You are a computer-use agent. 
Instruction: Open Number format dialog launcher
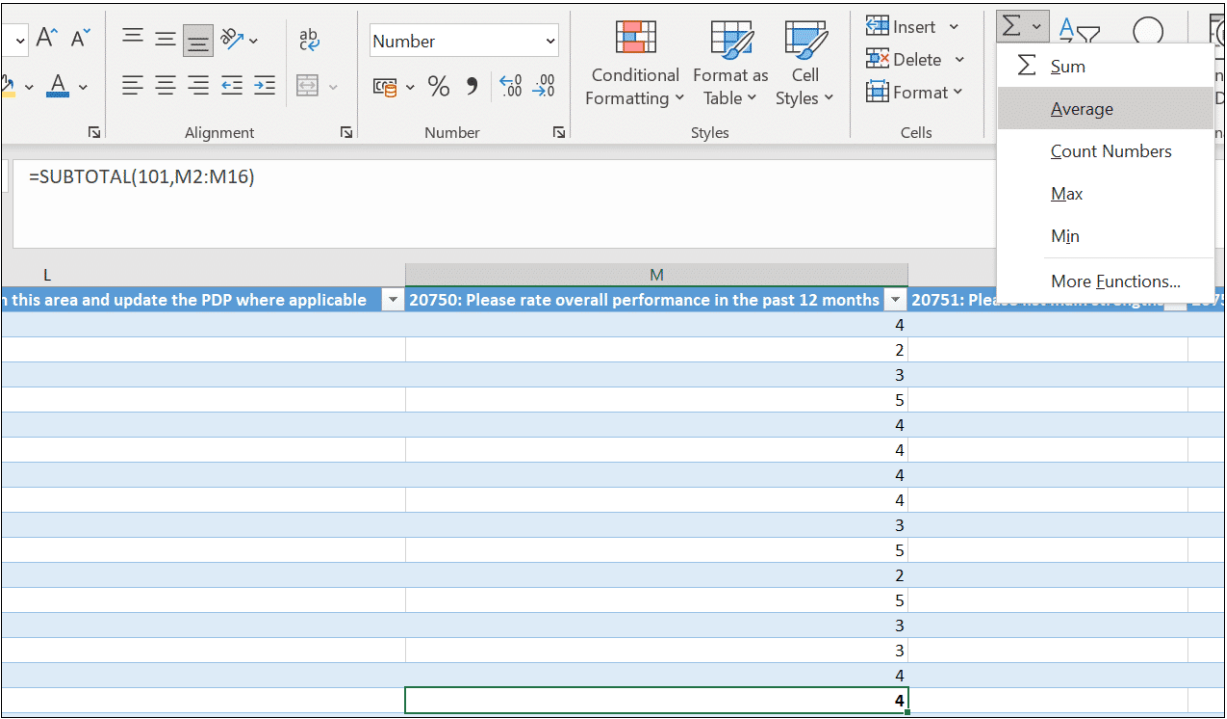coord(560,132)
